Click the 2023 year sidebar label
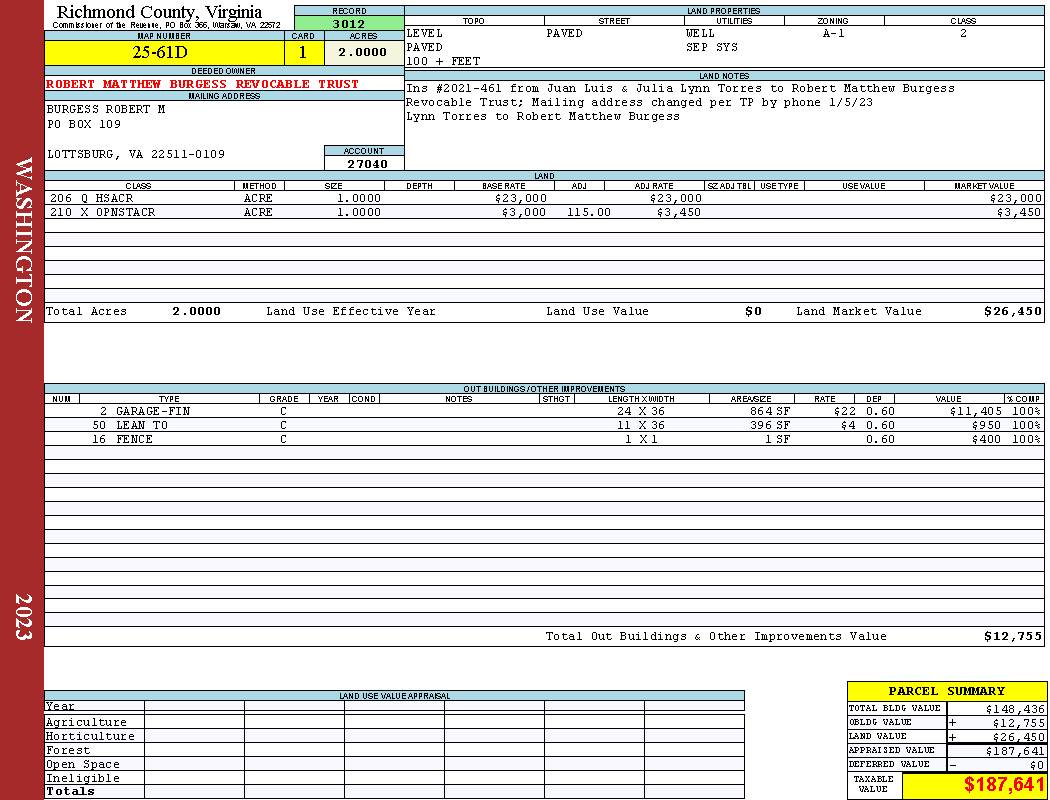This screenshot has width=1050, height=800. coord(22,617)
